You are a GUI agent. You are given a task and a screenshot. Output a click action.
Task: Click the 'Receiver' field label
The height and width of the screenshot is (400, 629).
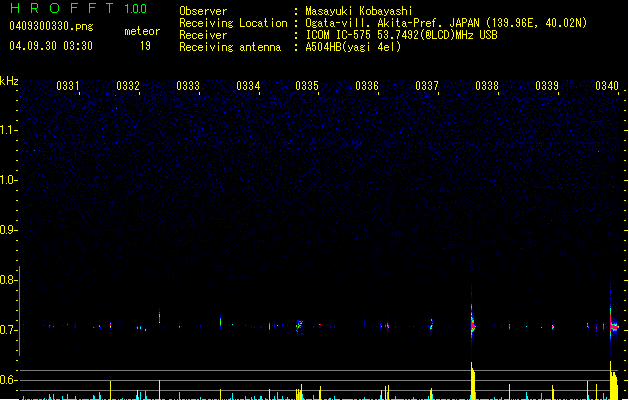point(203,35)
